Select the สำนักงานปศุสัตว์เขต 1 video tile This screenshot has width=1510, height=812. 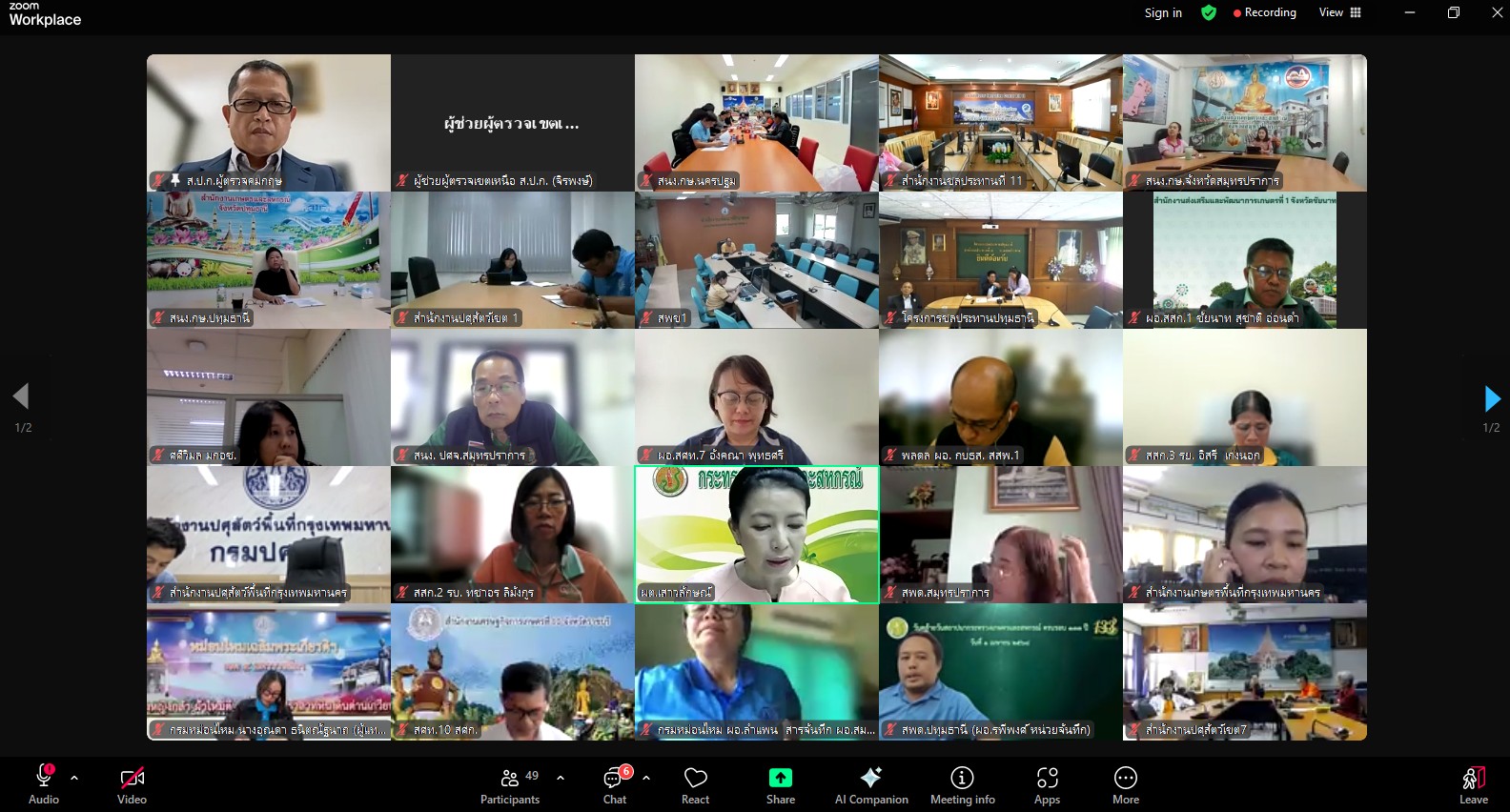coord(513,260)
